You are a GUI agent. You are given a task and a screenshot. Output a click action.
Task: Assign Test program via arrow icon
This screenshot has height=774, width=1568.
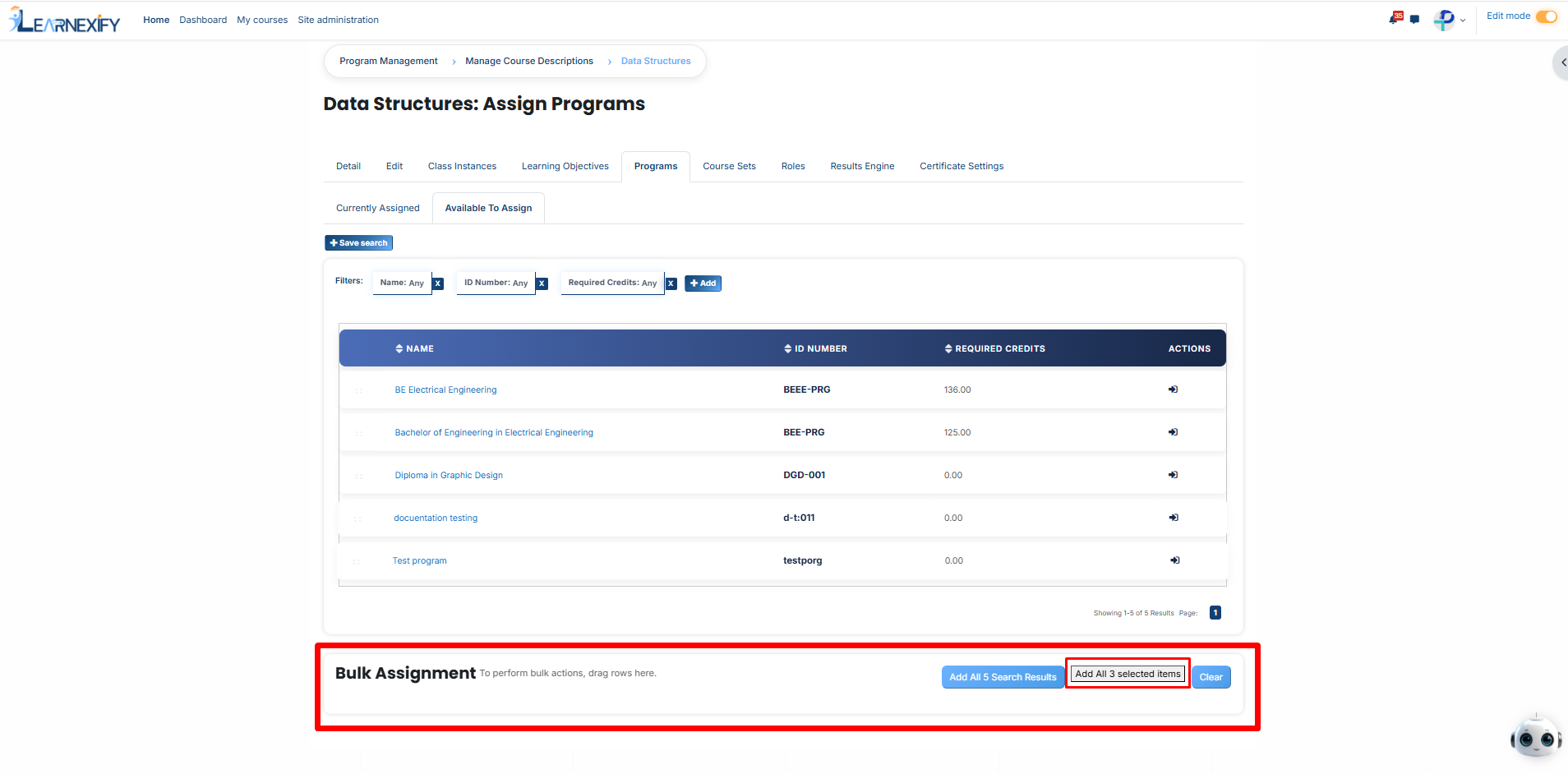tap(1175, 560)
